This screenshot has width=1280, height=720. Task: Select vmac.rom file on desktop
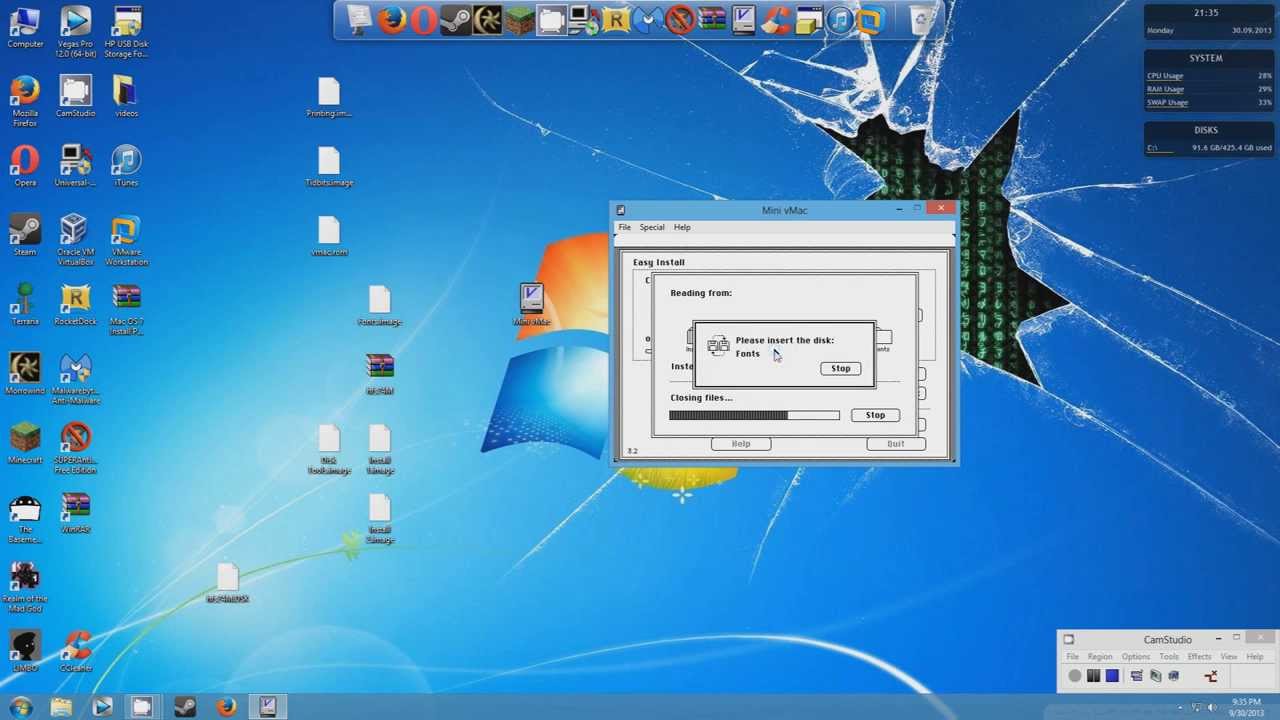pos(329,237)
